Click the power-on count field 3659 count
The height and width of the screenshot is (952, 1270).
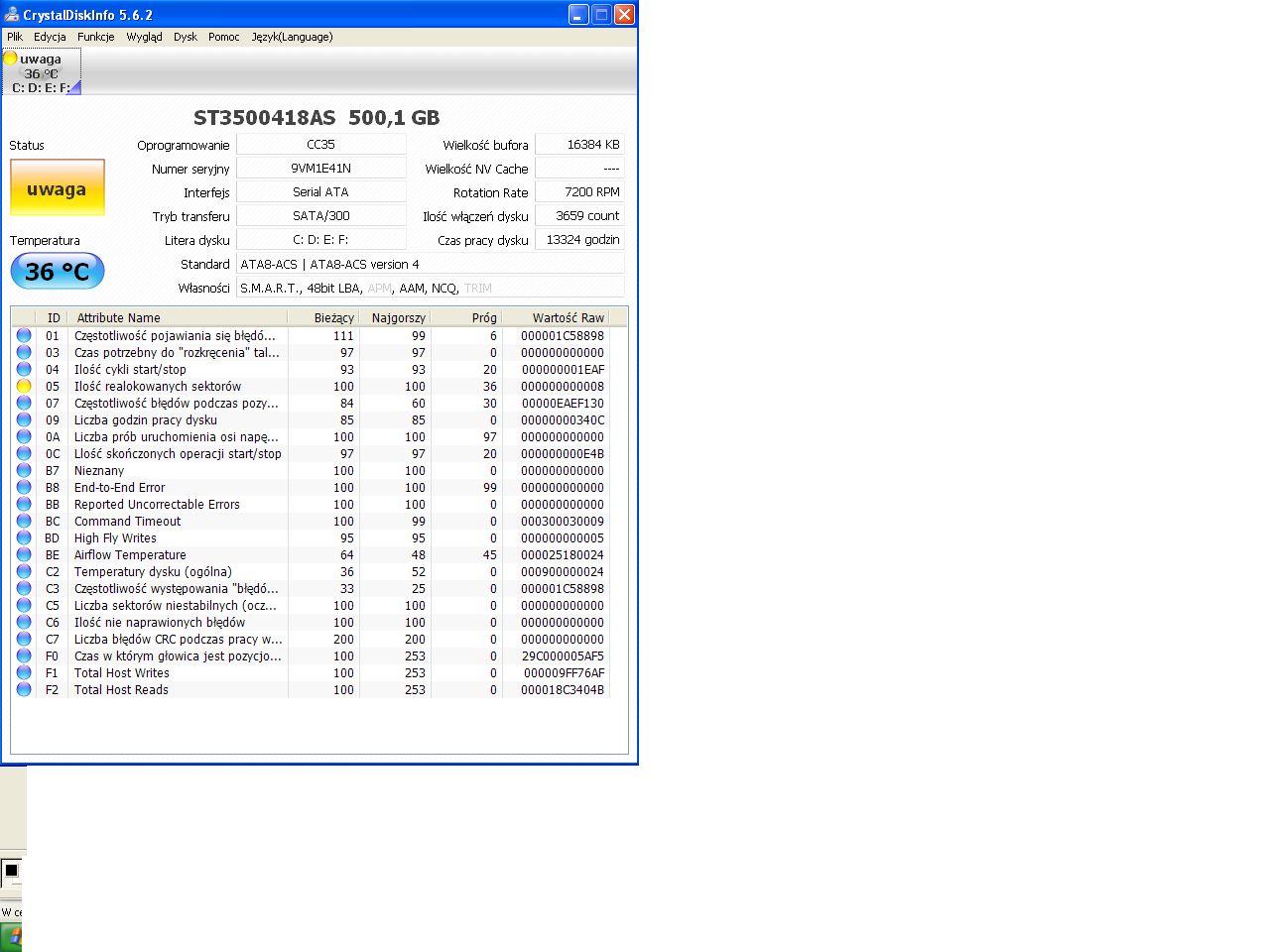pos(580,215)
